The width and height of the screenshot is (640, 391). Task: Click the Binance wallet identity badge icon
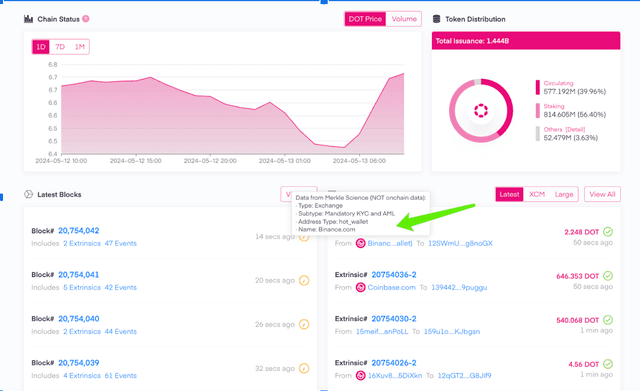pyautogui.click(x=360, y=243)
